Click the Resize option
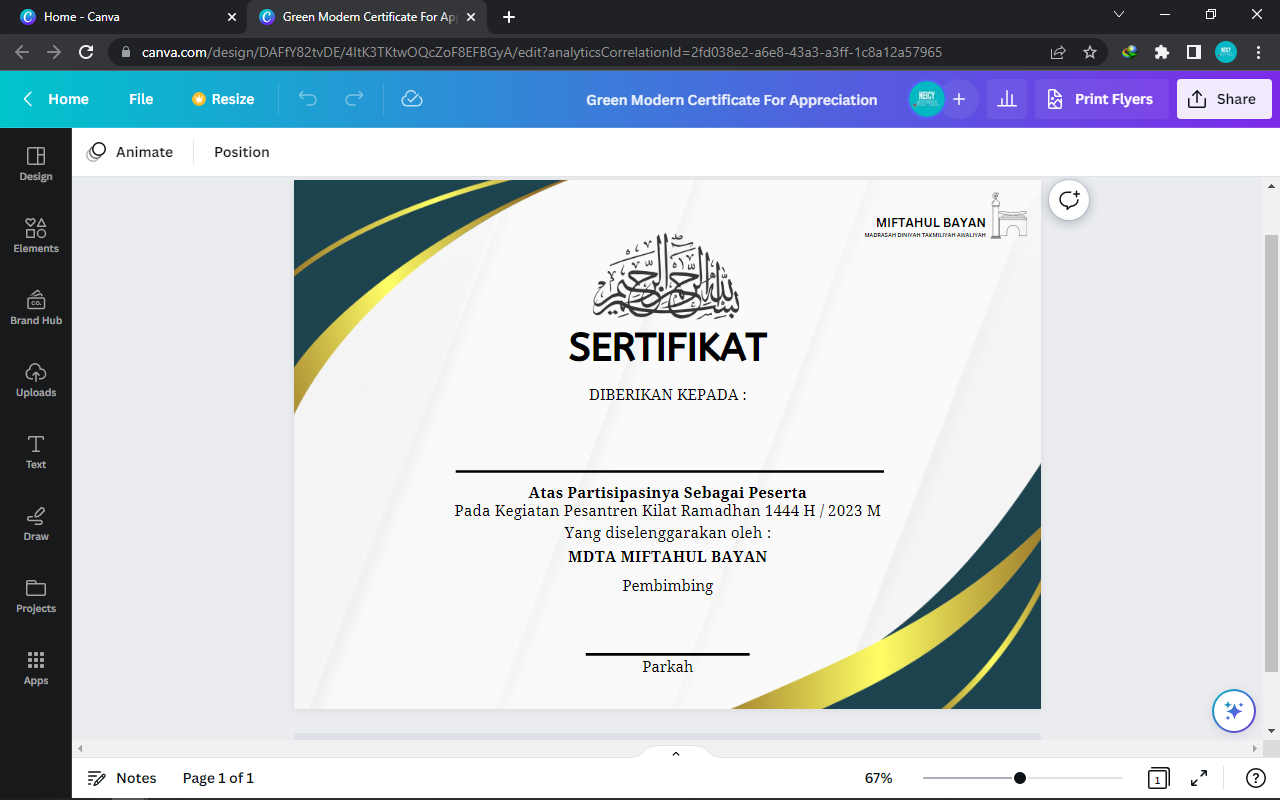 223,99
